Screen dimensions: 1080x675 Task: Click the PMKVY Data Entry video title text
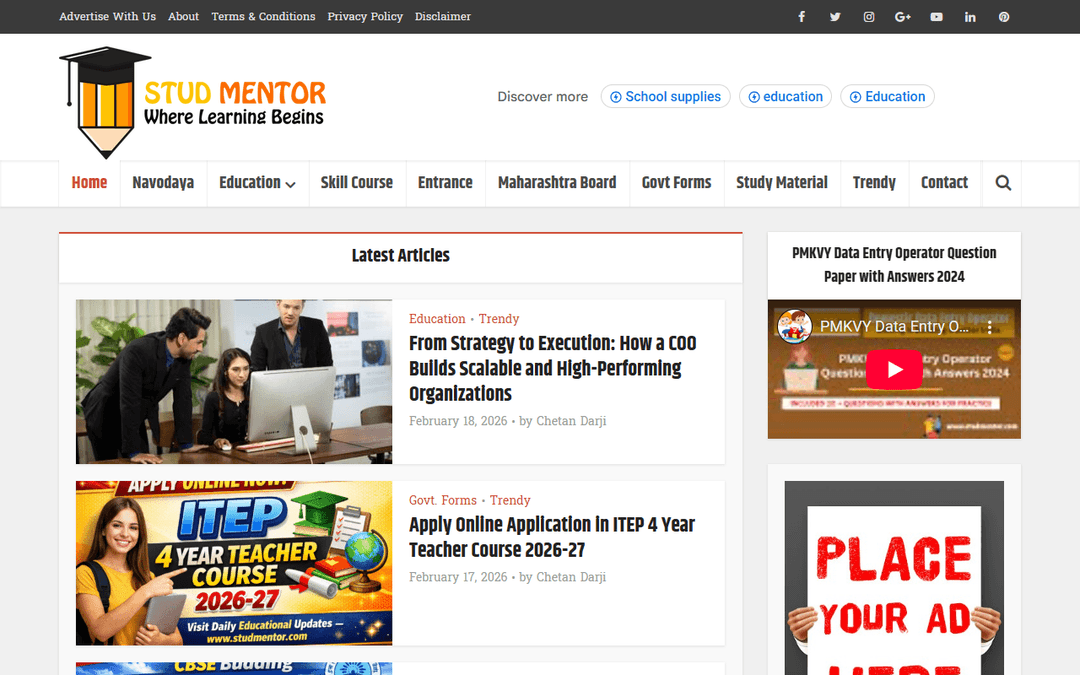894,326
